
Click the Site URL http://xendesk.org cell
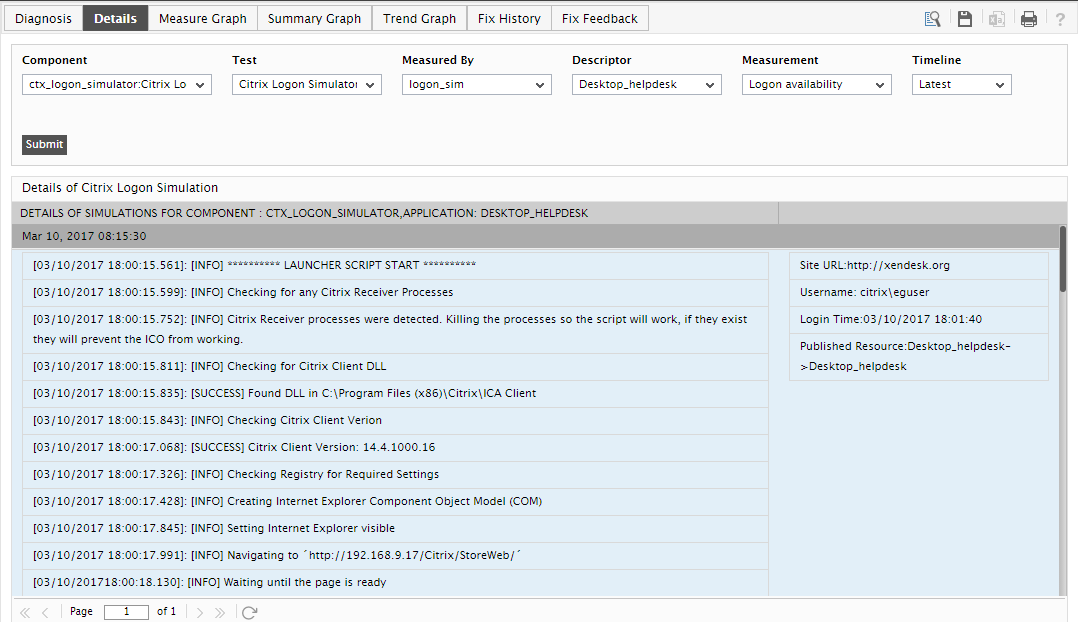click(918, 265)
